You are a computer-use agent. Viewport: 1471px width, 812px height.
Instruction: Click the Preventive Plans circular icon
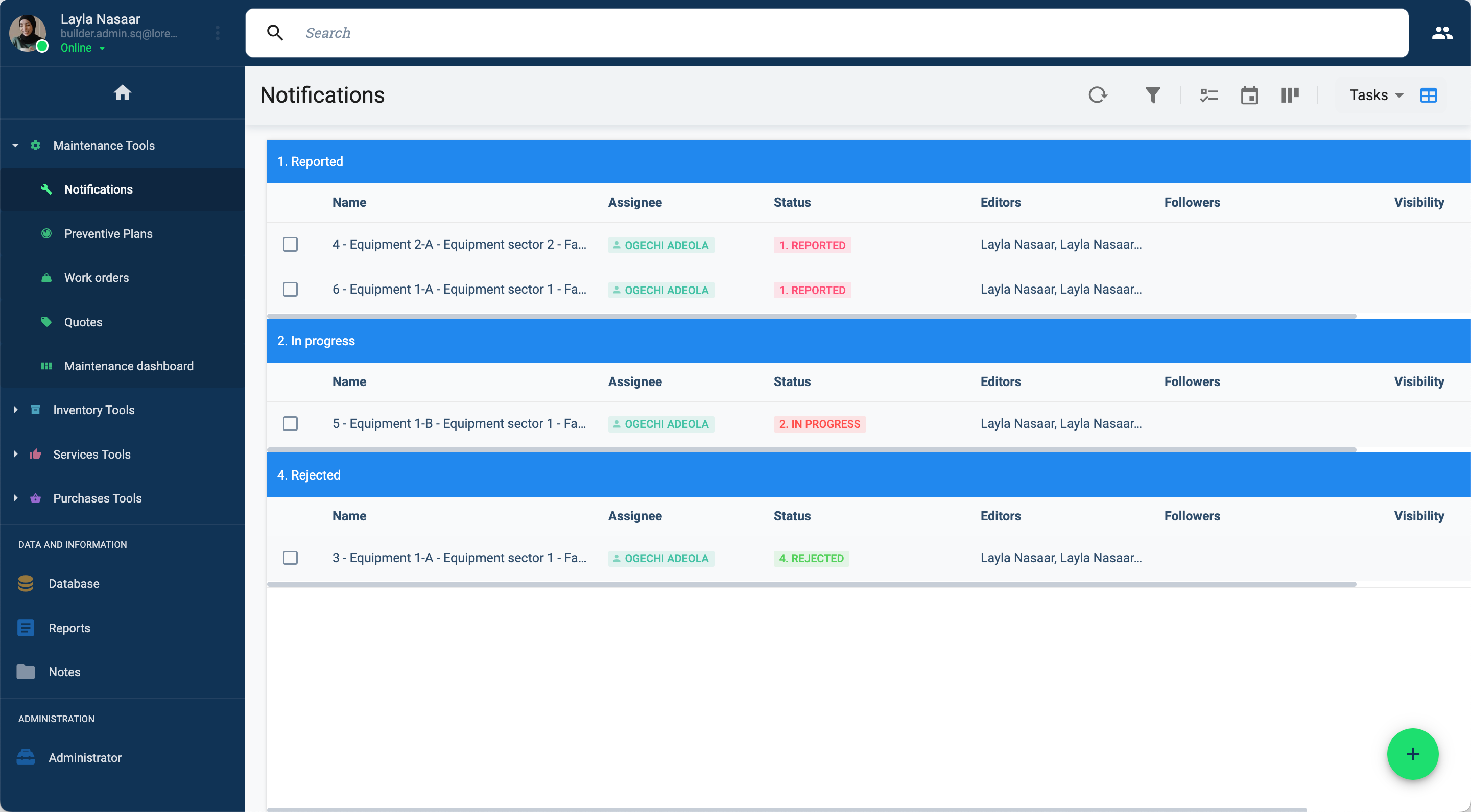[x=46, y=233]
